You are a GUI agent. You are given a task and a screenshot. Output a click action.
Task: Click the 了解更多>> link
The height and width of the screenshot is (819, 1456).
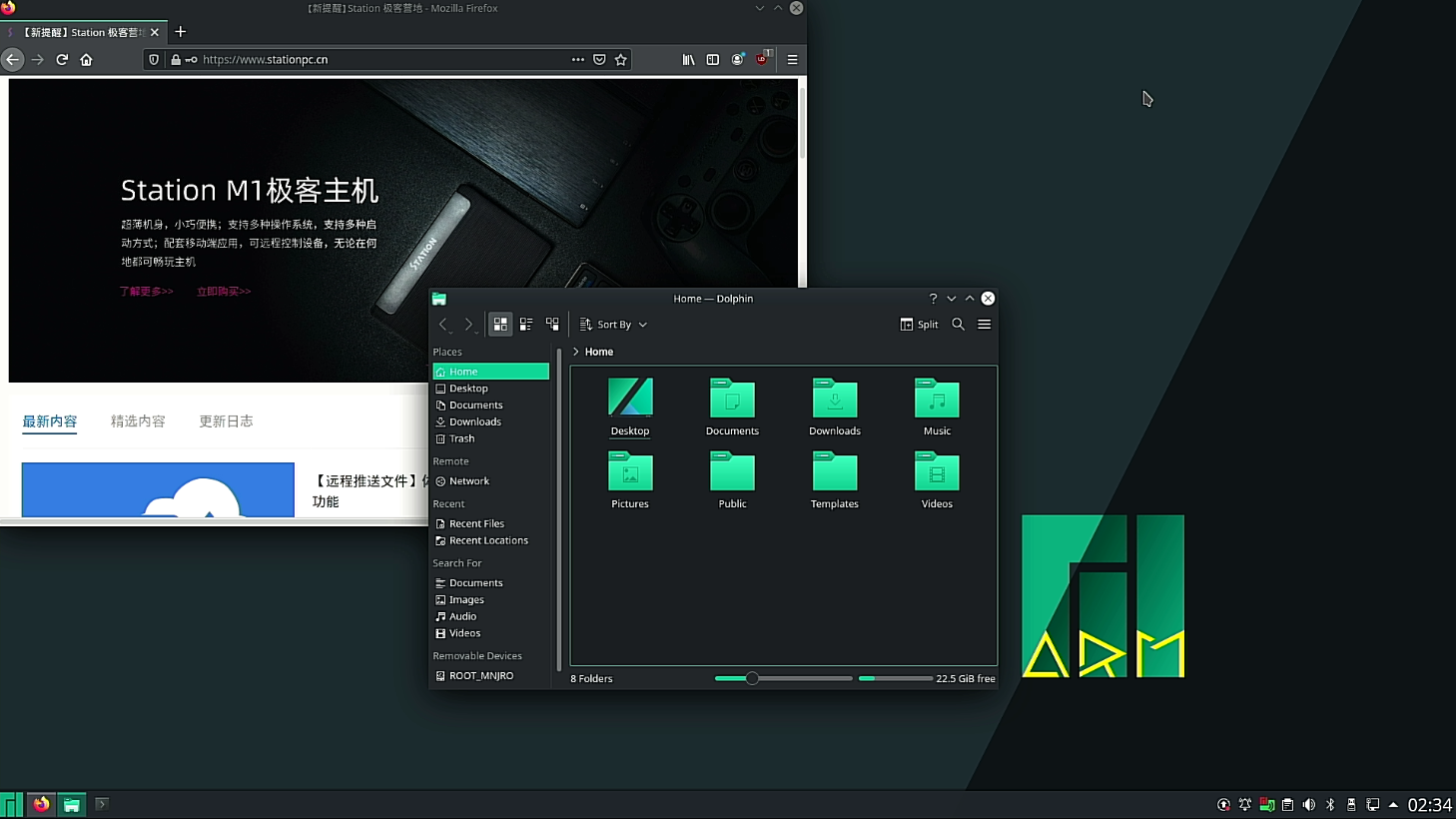(147, 292)
